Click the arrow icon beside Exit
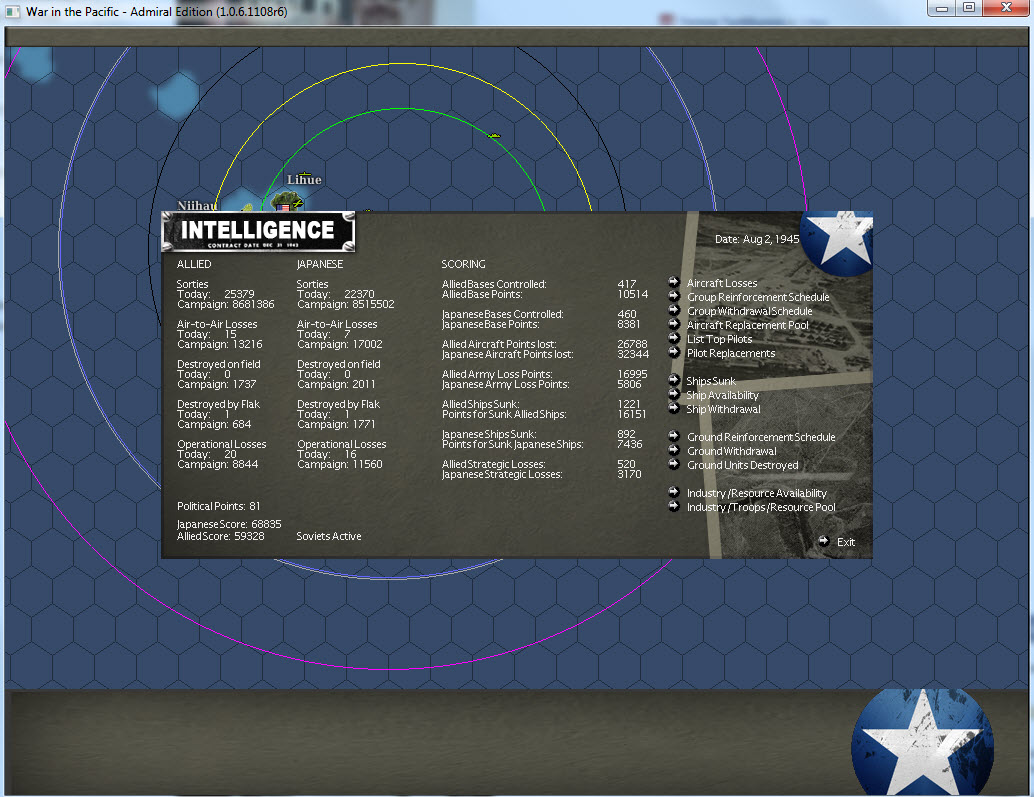Screen dimensions: 1034x797 coord(824,541)
